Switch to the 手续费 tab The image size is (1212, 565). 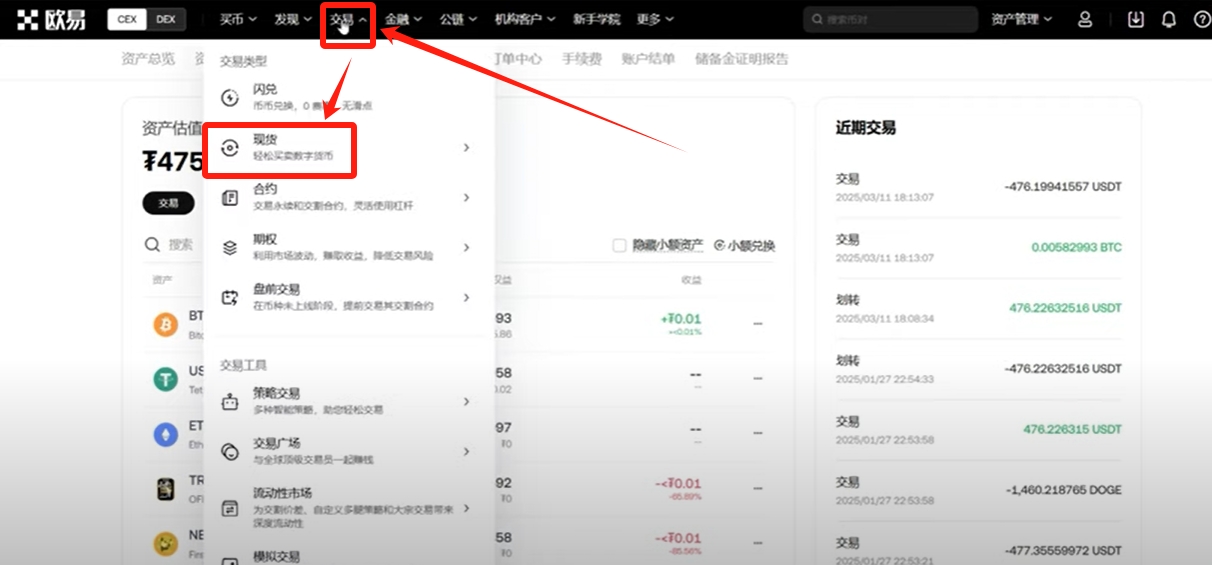(x=581, y=59)
